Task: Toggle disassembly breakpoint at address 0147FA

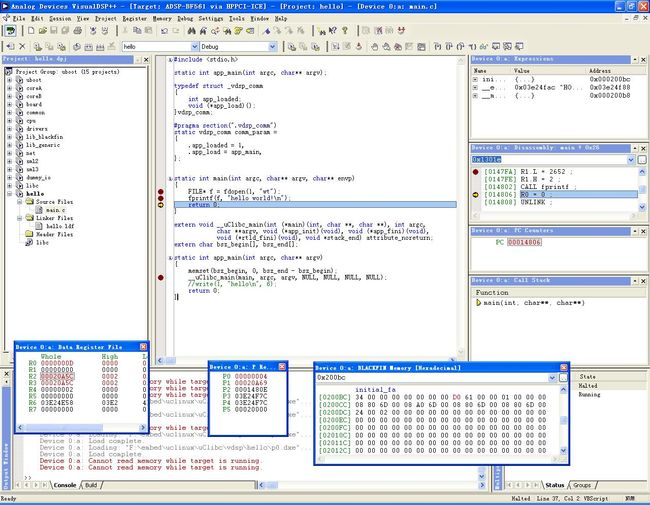Action: pos(475,172)
